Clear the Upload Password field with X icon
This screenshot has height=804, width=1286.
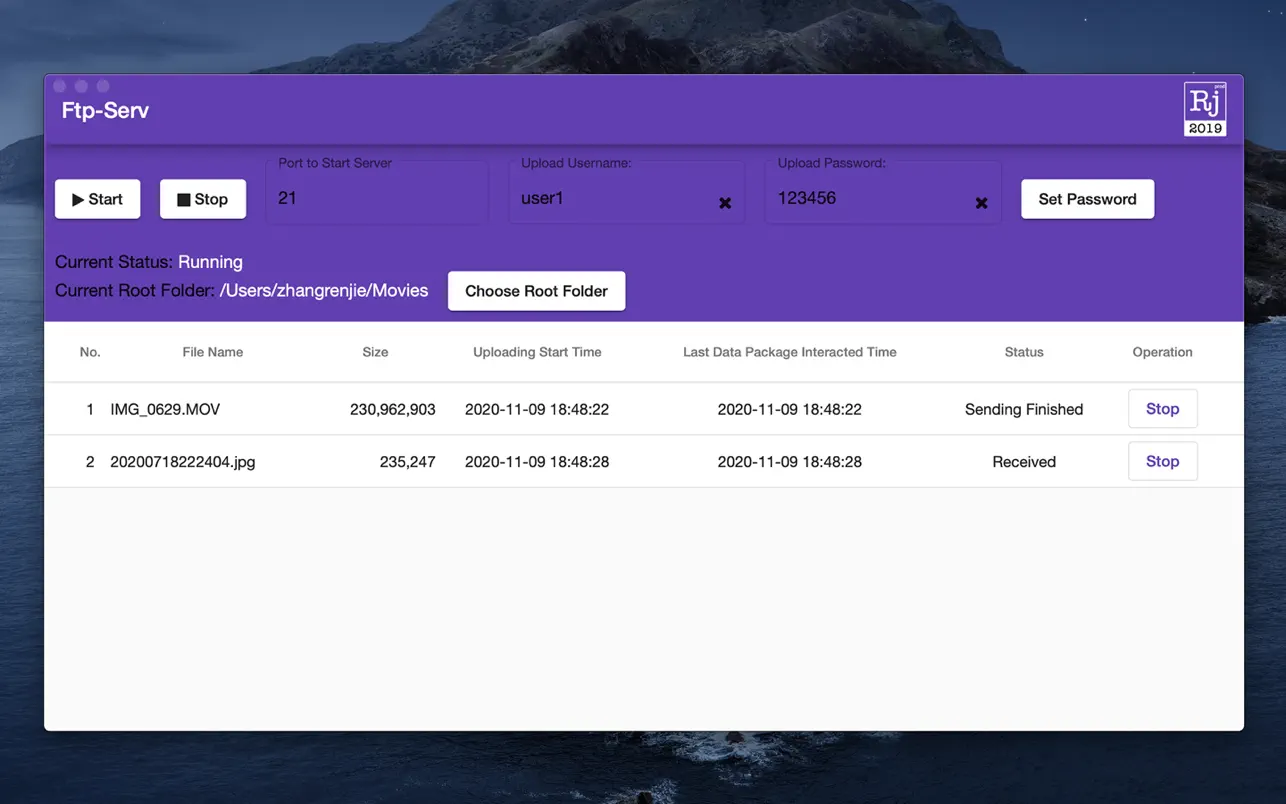coord(981,203)
